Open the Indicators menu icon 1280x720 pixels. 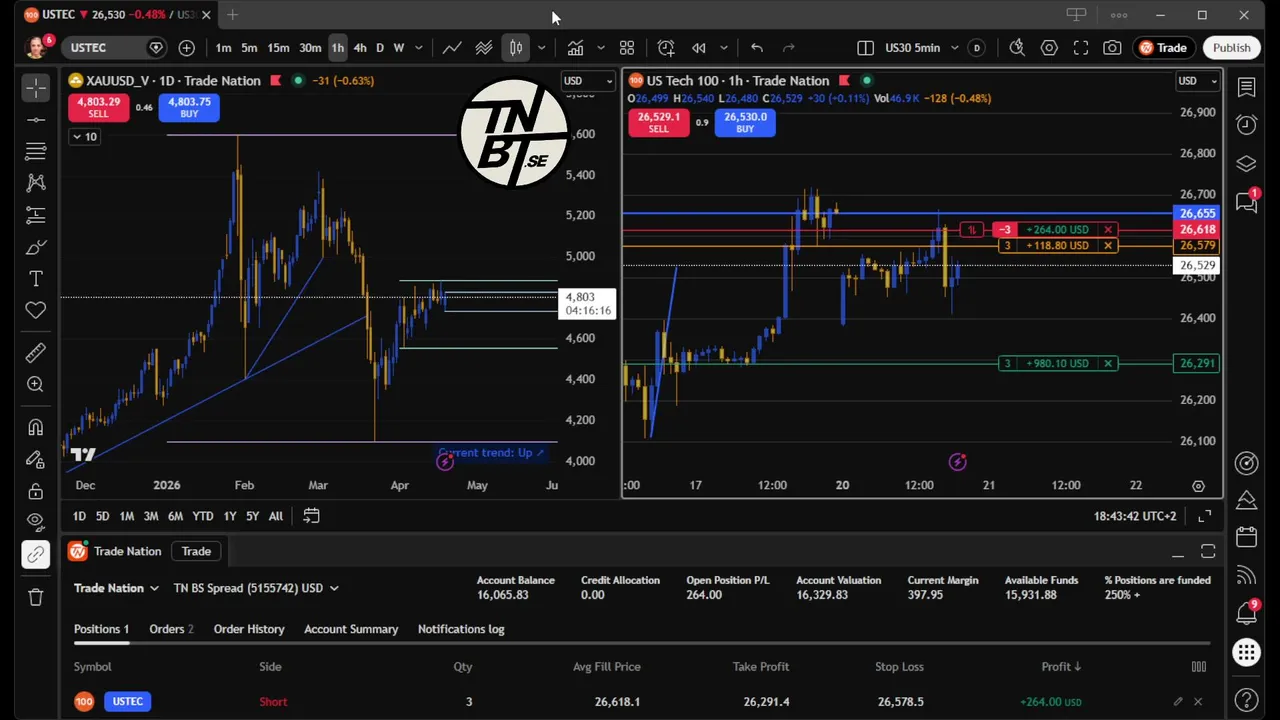click(x=576, y=48)
